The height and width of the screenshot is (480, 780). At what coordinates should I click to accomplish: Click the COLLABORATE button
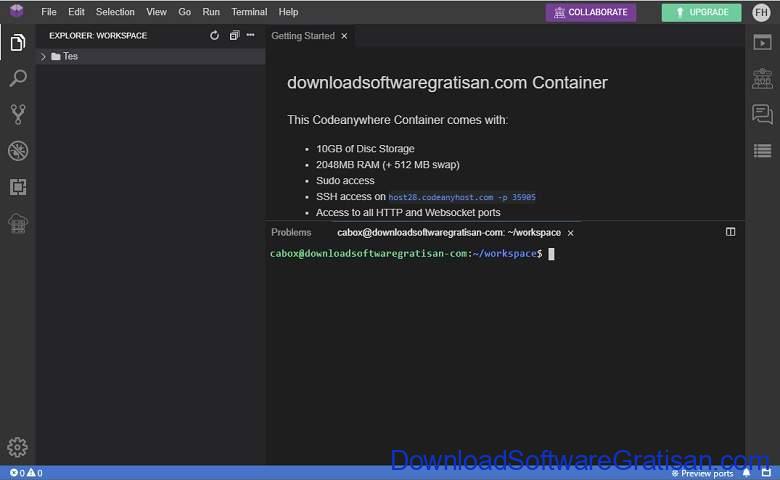[x=590, y=12]
